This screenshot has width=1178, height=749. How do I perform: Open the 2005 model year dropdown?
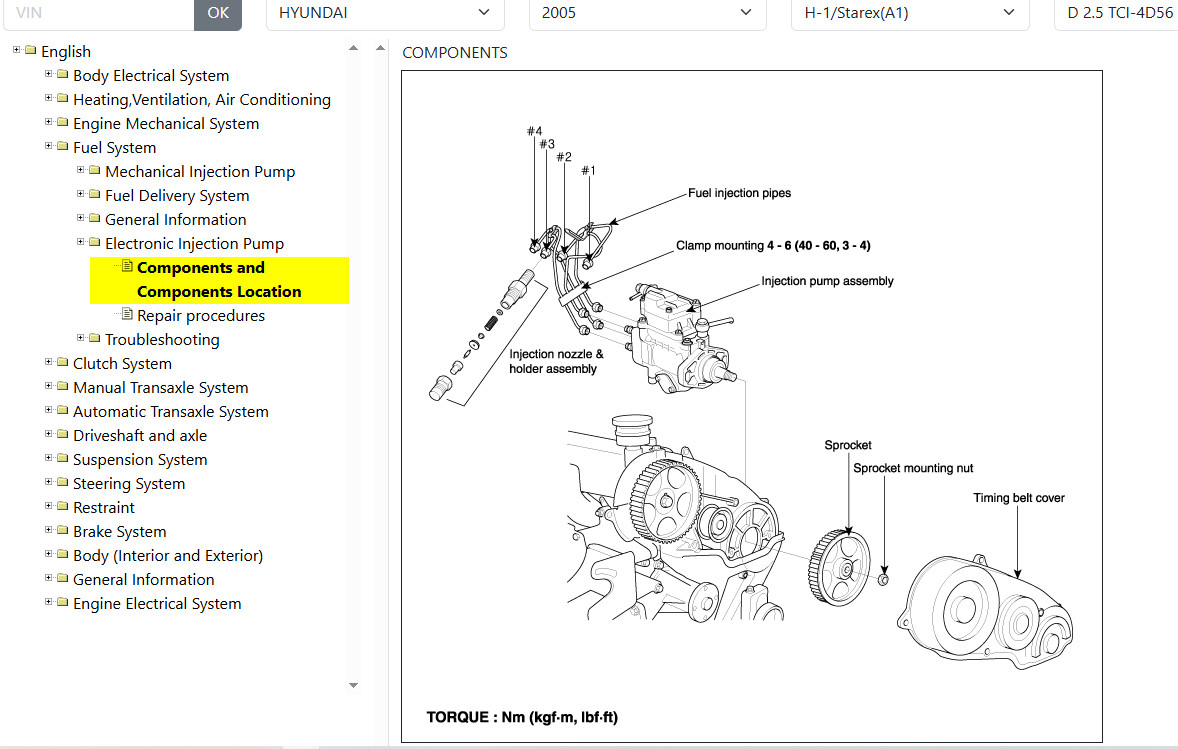coord(646,13)
